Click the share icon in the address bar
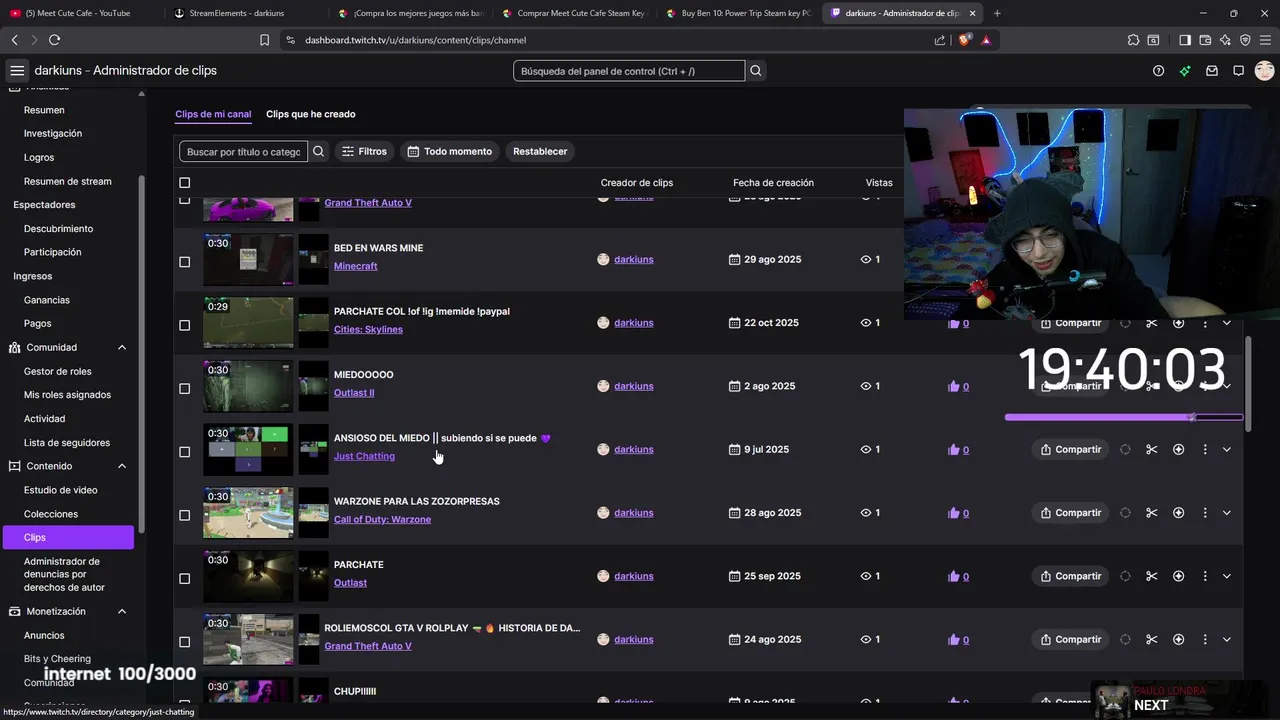This screenshot has width=1280, height=720. [940, 40]
